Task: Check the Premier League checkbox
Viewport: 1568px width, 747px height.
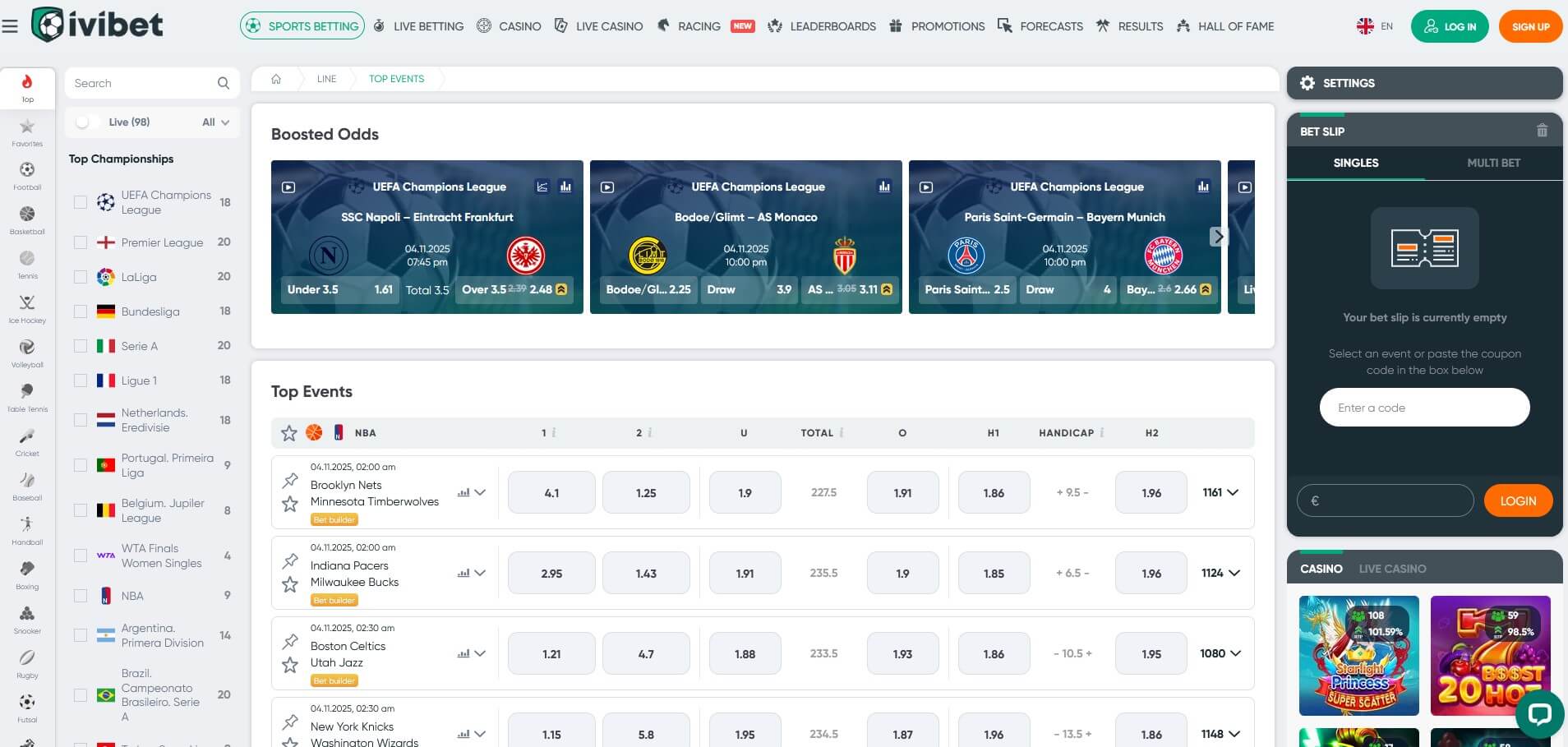Action: pos(81,242)
